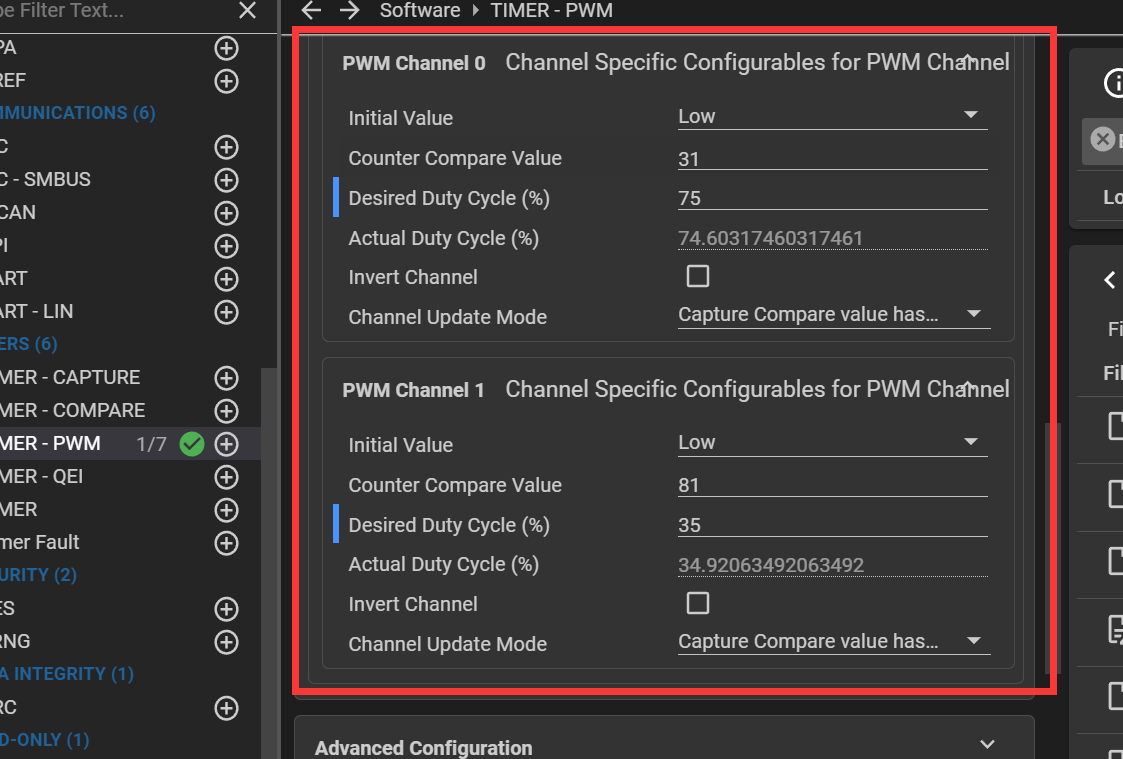Add C - SMBUS module via plus icon
The width and height of the screenshot is (1123, 759).
227,180
